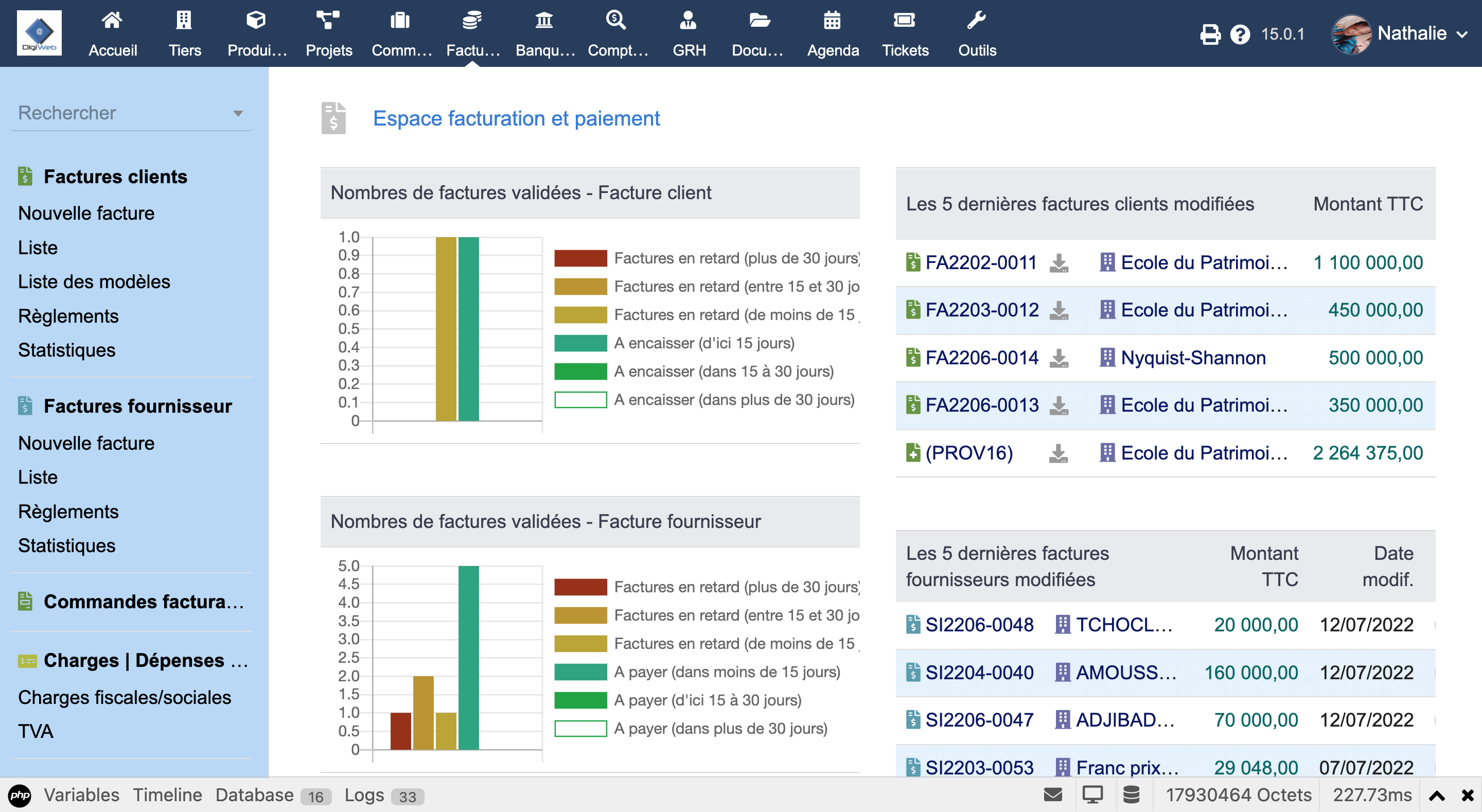
Task: Click the database icon in debug bar
Action: tap(1131, 795)
